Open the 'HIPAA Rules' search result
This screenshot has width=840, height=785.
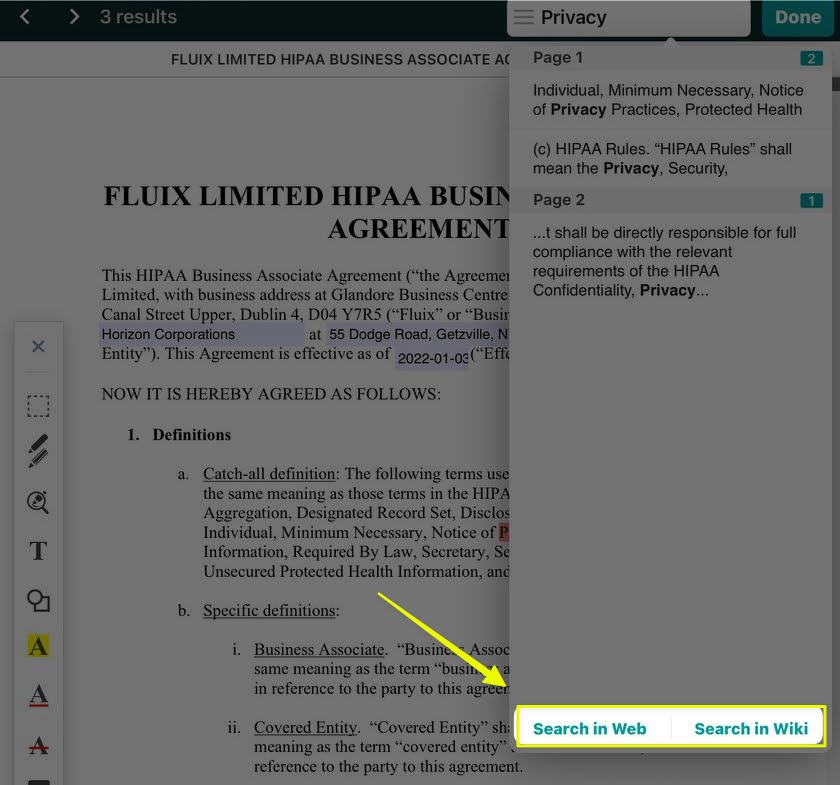667,158
